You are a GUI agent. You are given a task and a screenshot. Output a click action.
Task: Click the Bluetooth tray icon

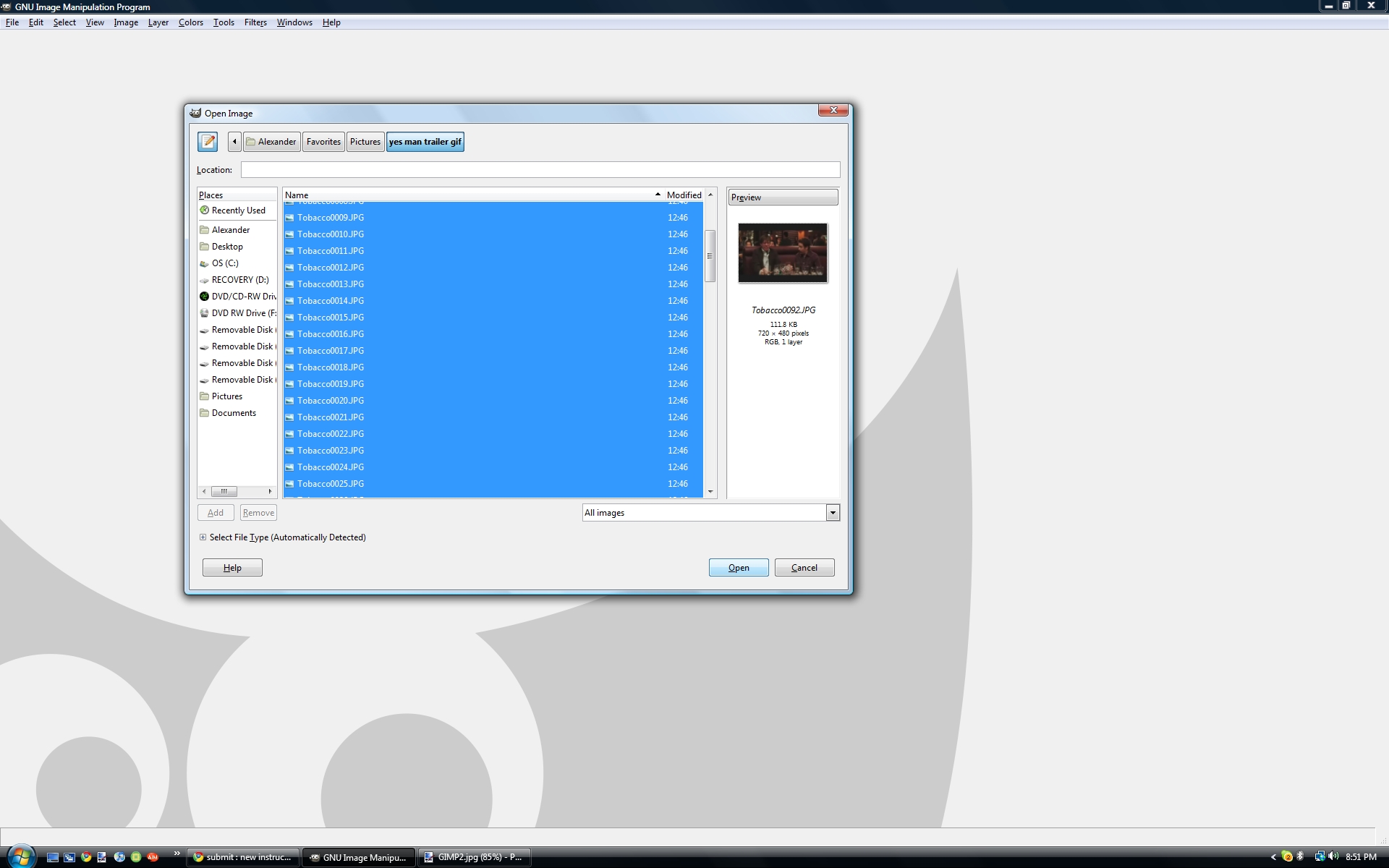point(1300,856)
